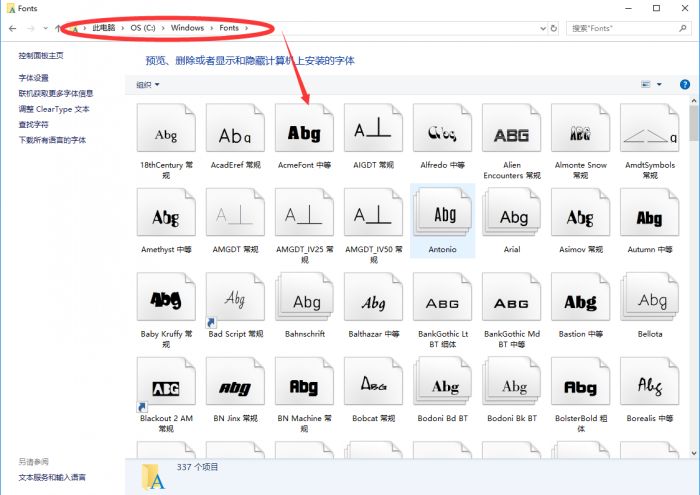Select the Asimov font icon
Screen dimensions: 700x495
(x=581, y=212)
